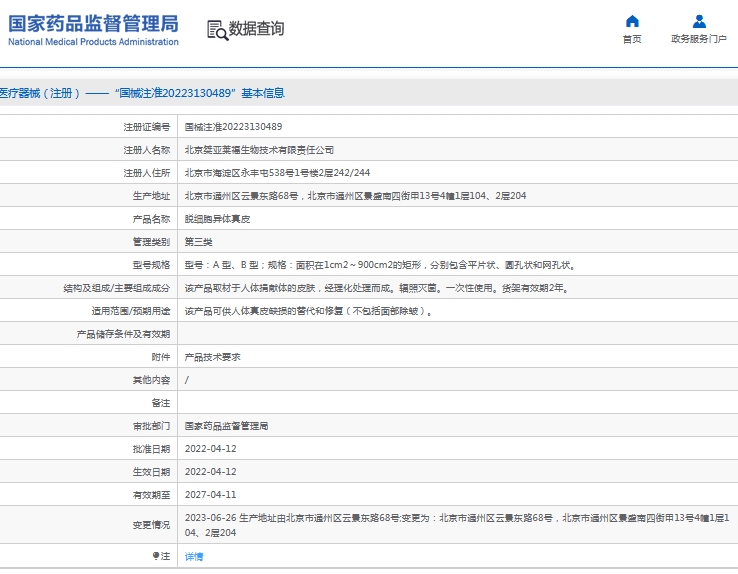Click the 审批部门 row label
Image resolution: width=738 pixels, height=574 pixels.
coord(151,426)
